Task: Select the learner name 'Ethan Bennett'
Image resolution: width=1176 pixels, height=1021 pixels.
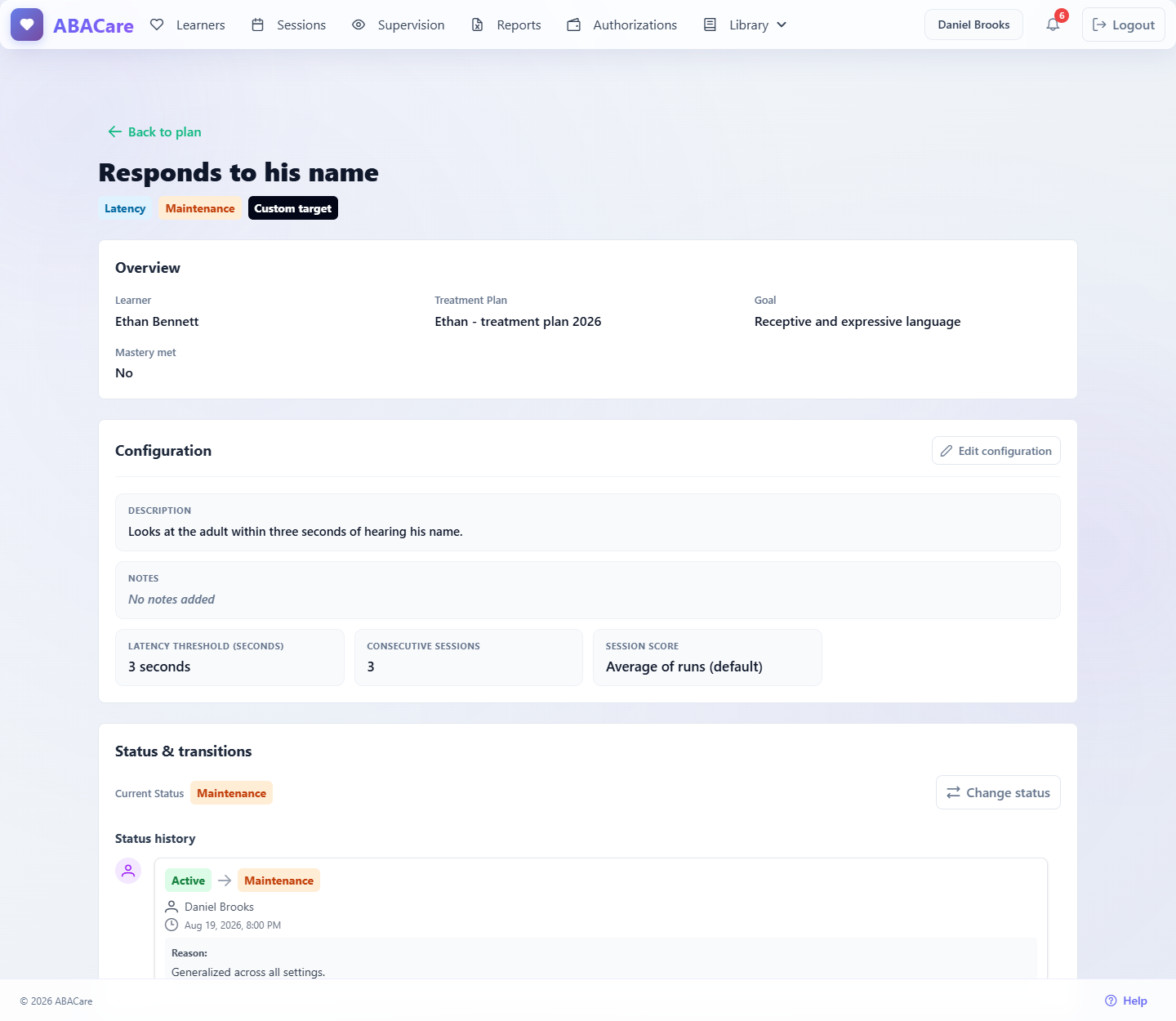Action: (157, 322)
